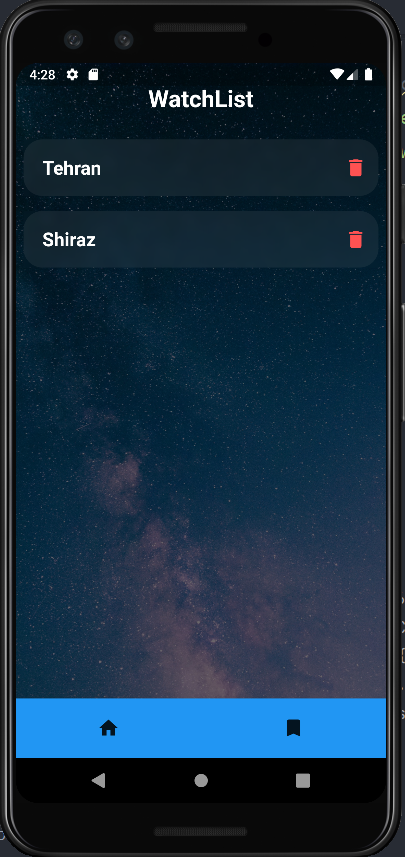Tap the Android home circle button
405x857 pixels.
tap(201, 780)
